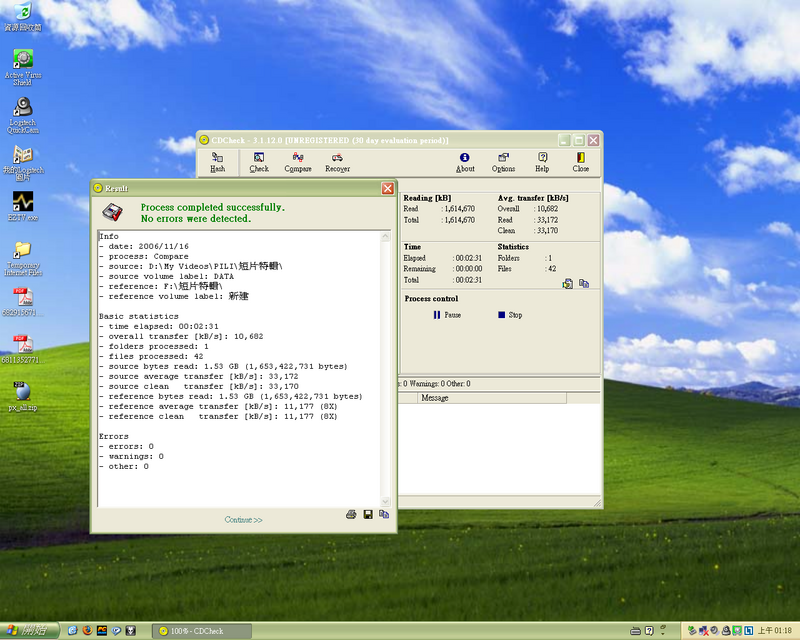Click Continue >> in Result dialog
Screen dimensions: 800x640
(x=243, y=520)
